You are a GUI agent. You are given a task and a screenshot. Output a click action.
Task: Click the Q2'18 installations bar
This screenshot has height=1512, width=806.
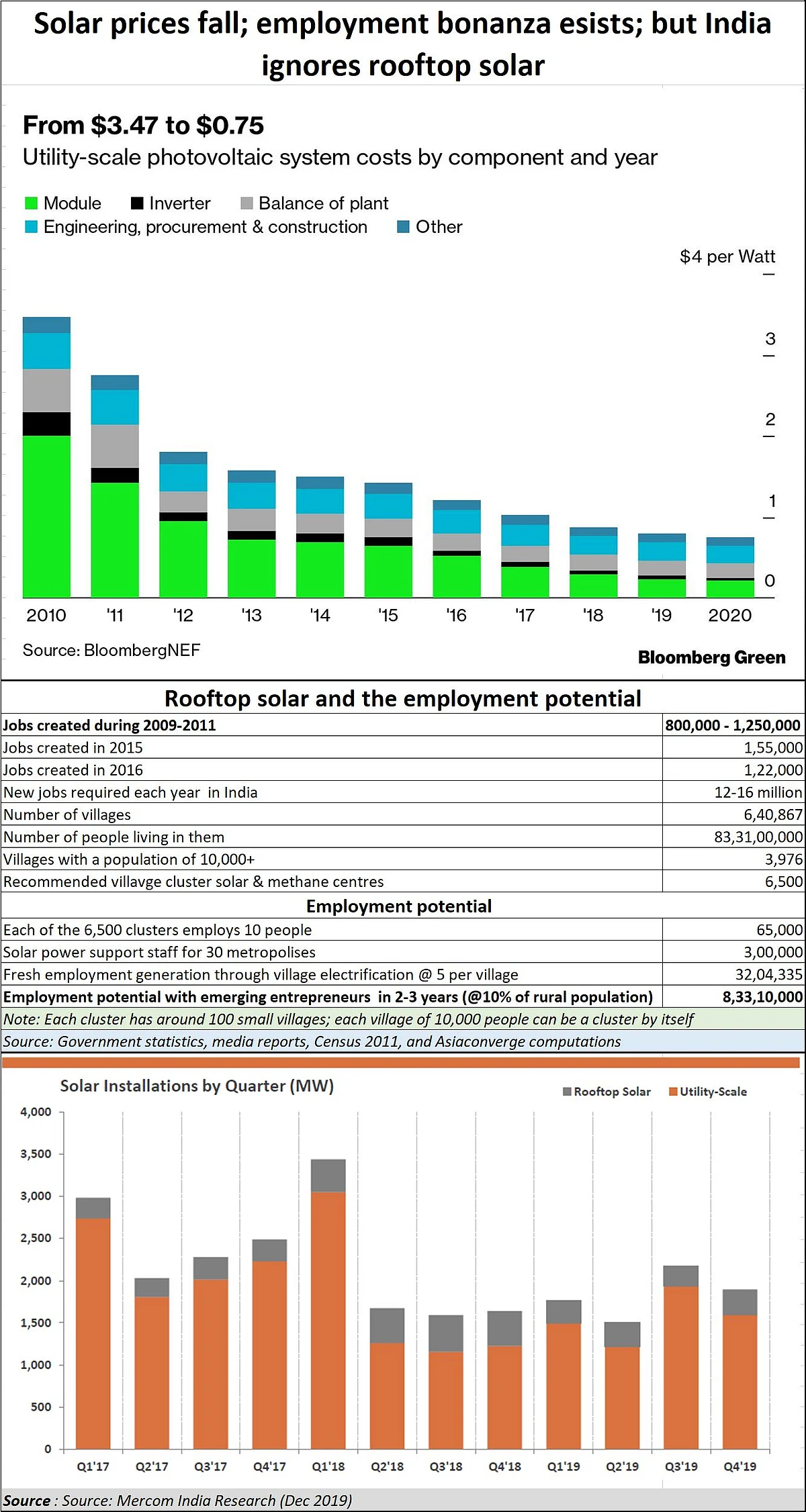(x=388, y=1378)
